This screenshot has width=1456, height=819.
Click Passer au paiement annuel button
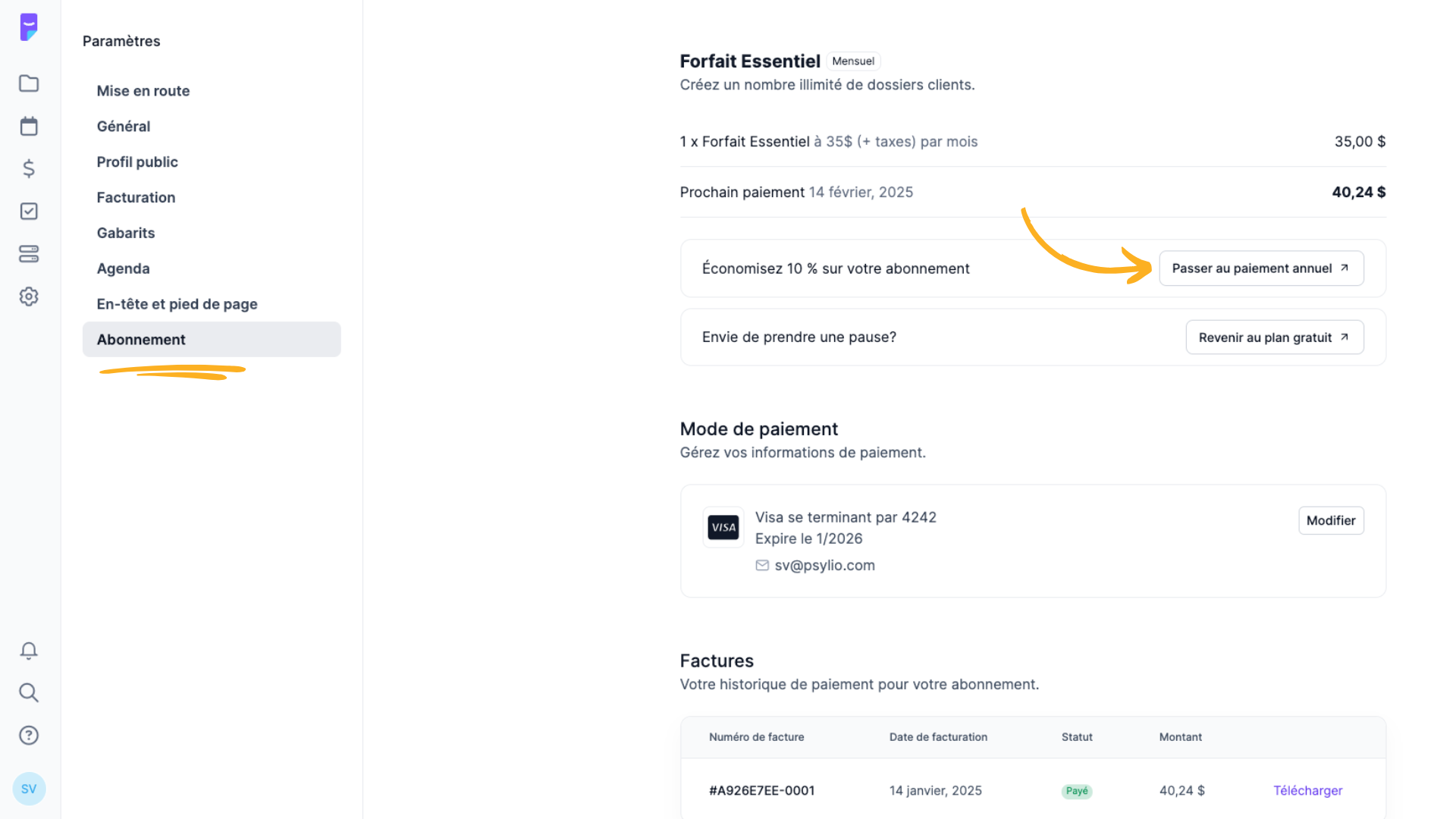[1261, 268]
